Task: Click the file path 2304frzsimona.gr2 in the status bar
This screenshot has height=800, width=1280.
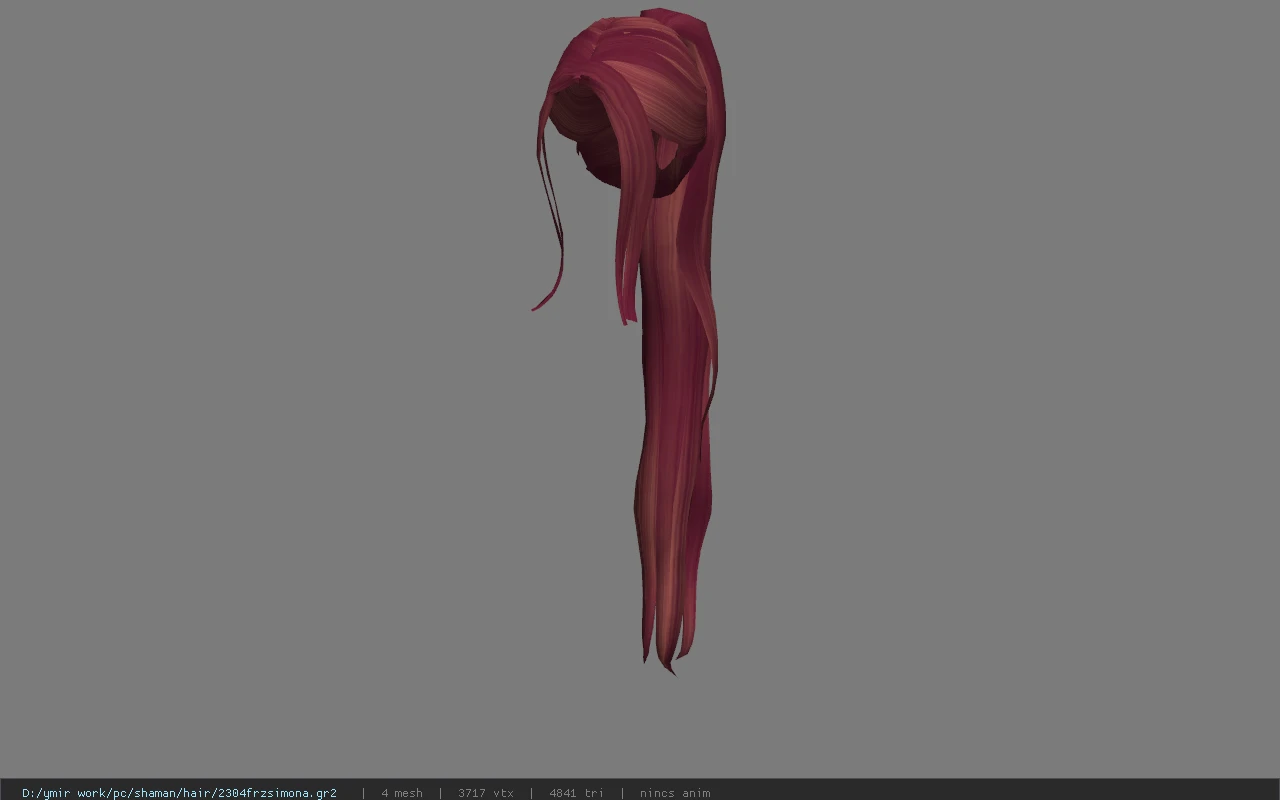Action: [179, 793]
